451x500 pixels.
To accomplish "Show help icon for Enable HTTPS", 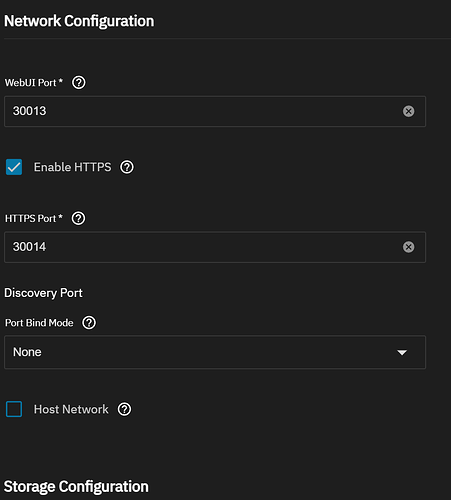I will pyautogui.click(x=127, y=167).
